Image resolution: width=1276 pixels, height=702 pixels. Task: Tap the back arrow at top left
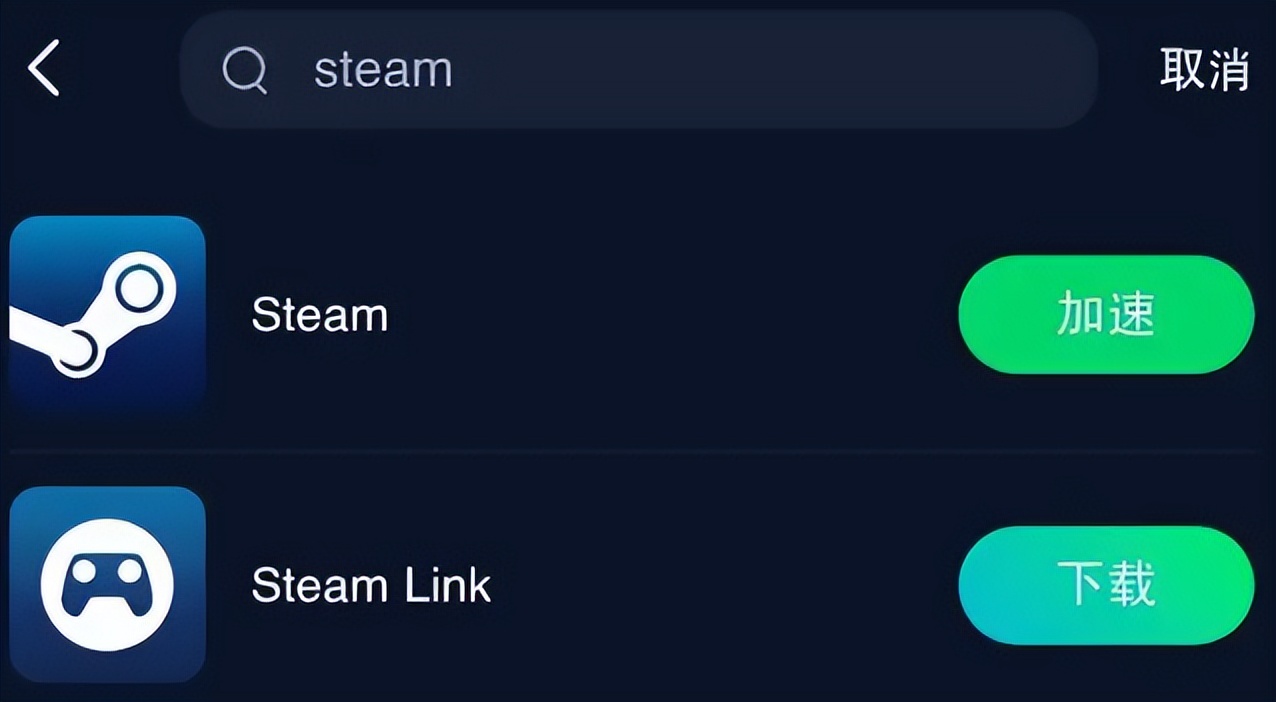(42, 70)
